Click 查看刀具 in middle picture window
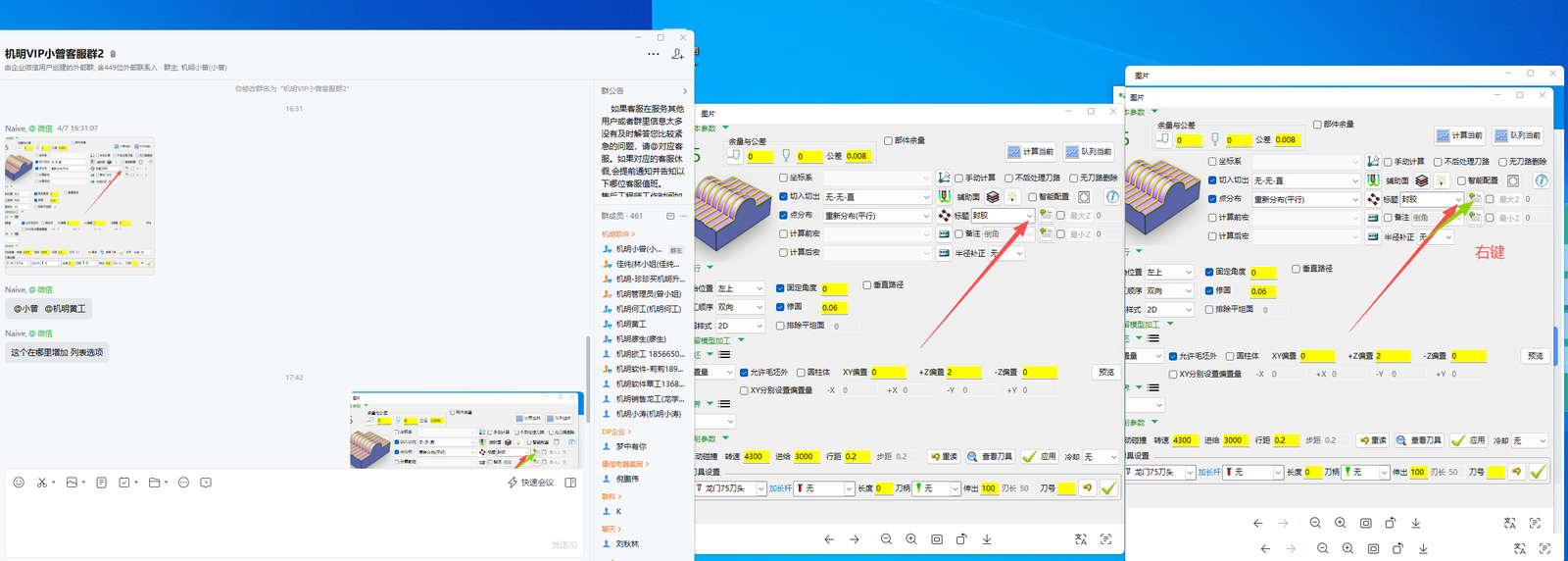 (990, 457)
